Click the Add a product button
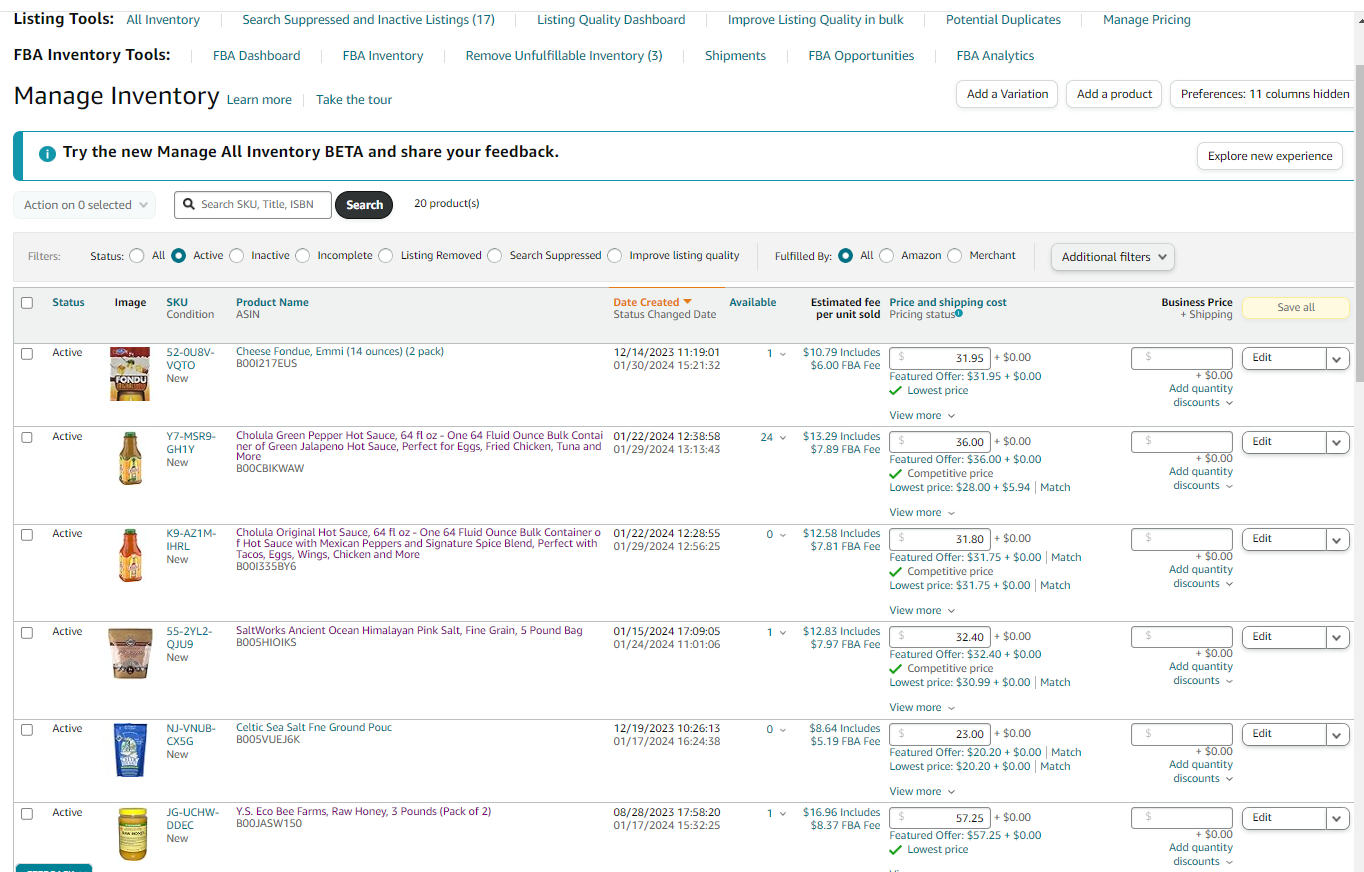The height and width of the screenshot is (872, 1364). pos(1115,94)
